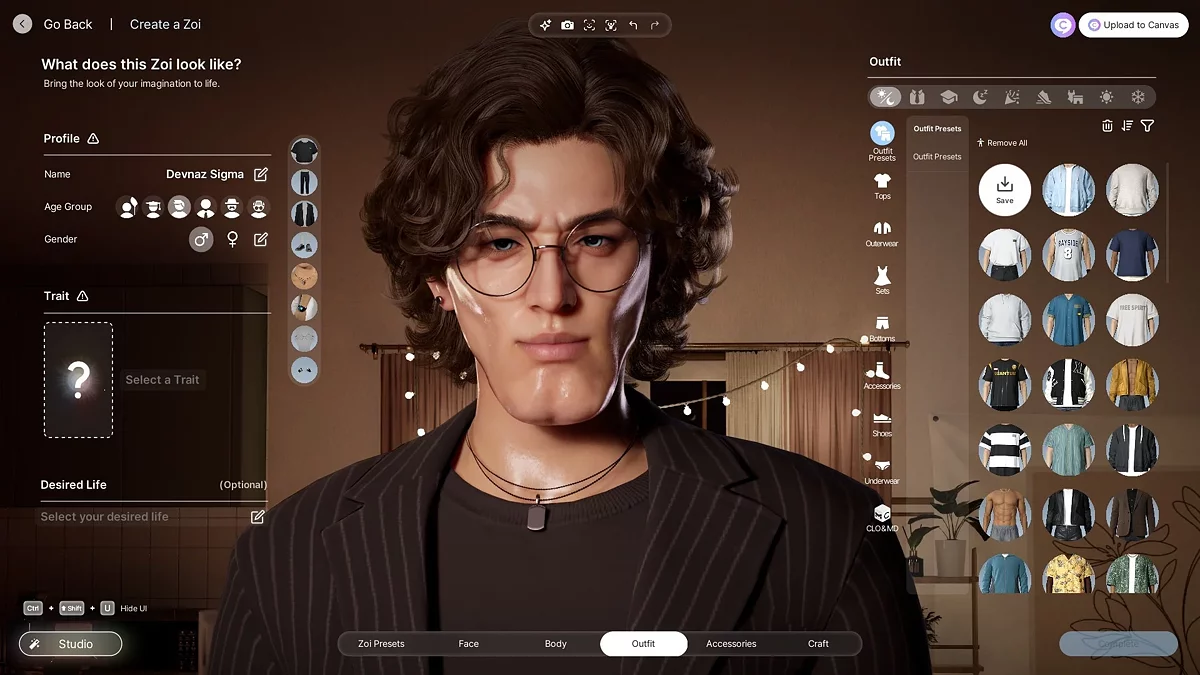Select the equipped black jacket slot

coord(304,213)
